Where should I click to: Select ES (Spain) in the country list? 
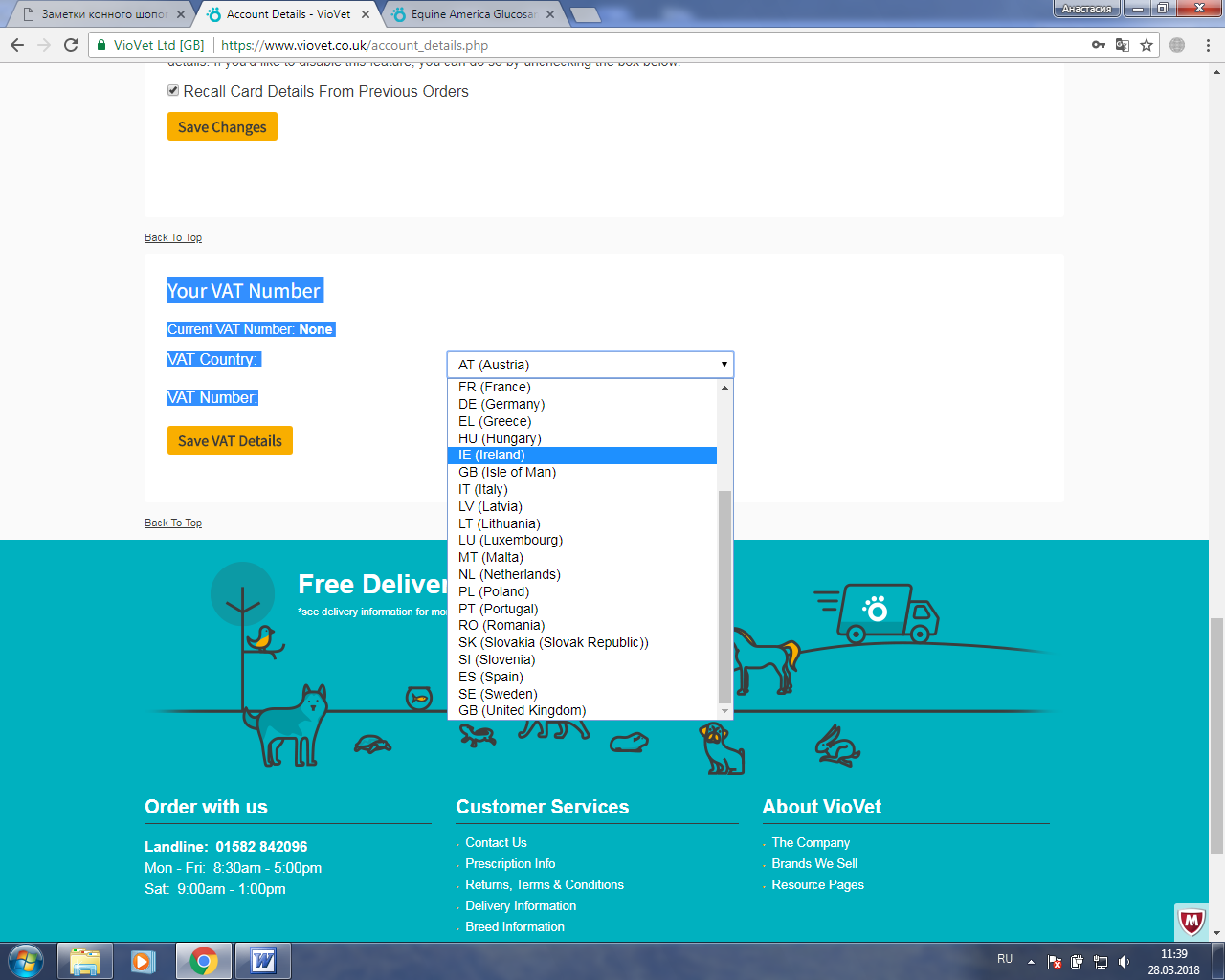[582, 677]
